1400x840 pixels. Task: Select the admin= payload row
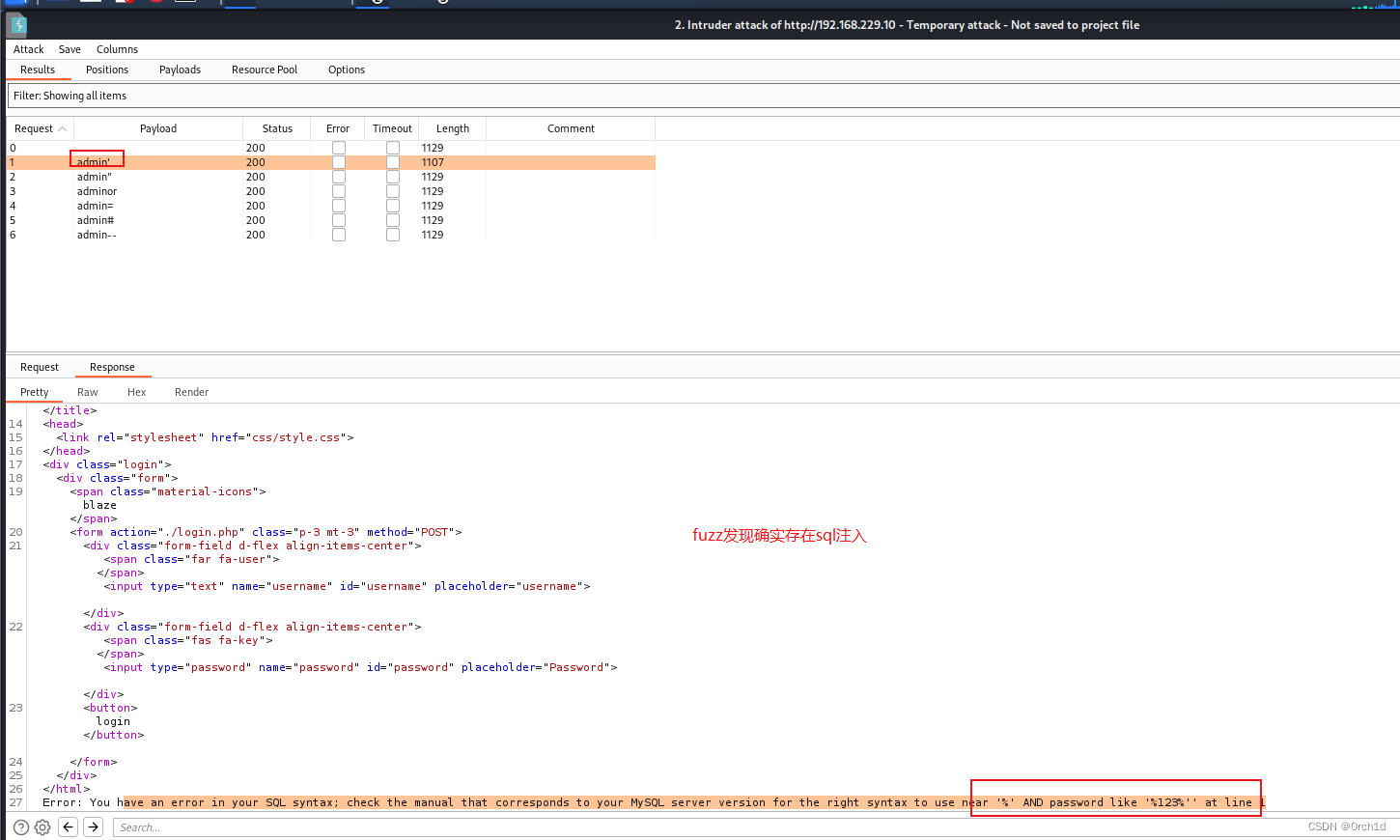pyautogui.click(x=331, y=206)
